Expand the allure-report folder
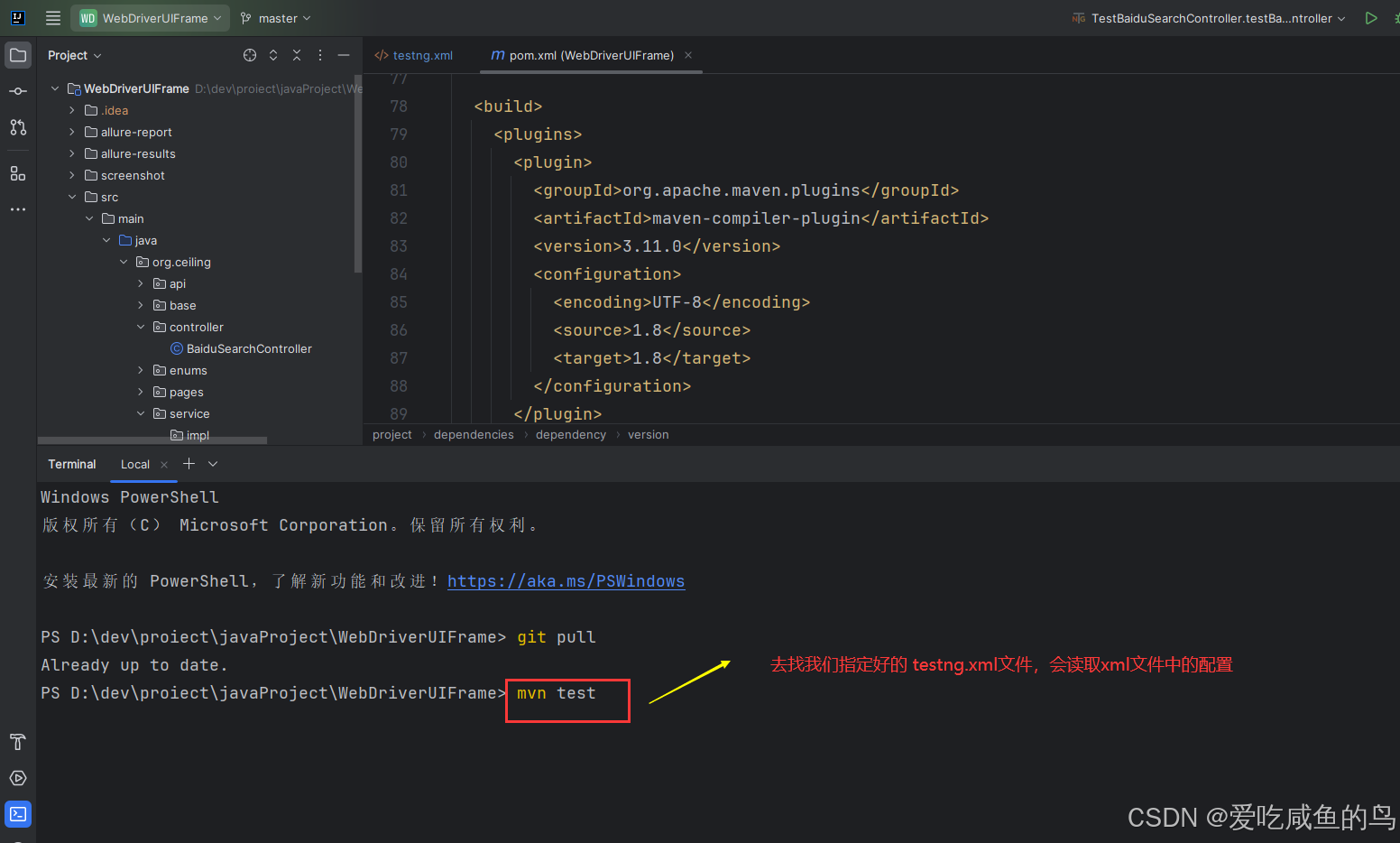Viewport: 1400px width, 843px height. point(72,132)
